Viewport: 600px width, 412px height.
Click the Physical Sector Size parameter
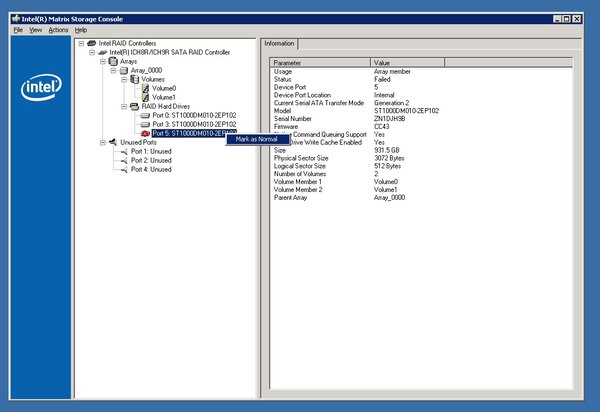point(301,158)
